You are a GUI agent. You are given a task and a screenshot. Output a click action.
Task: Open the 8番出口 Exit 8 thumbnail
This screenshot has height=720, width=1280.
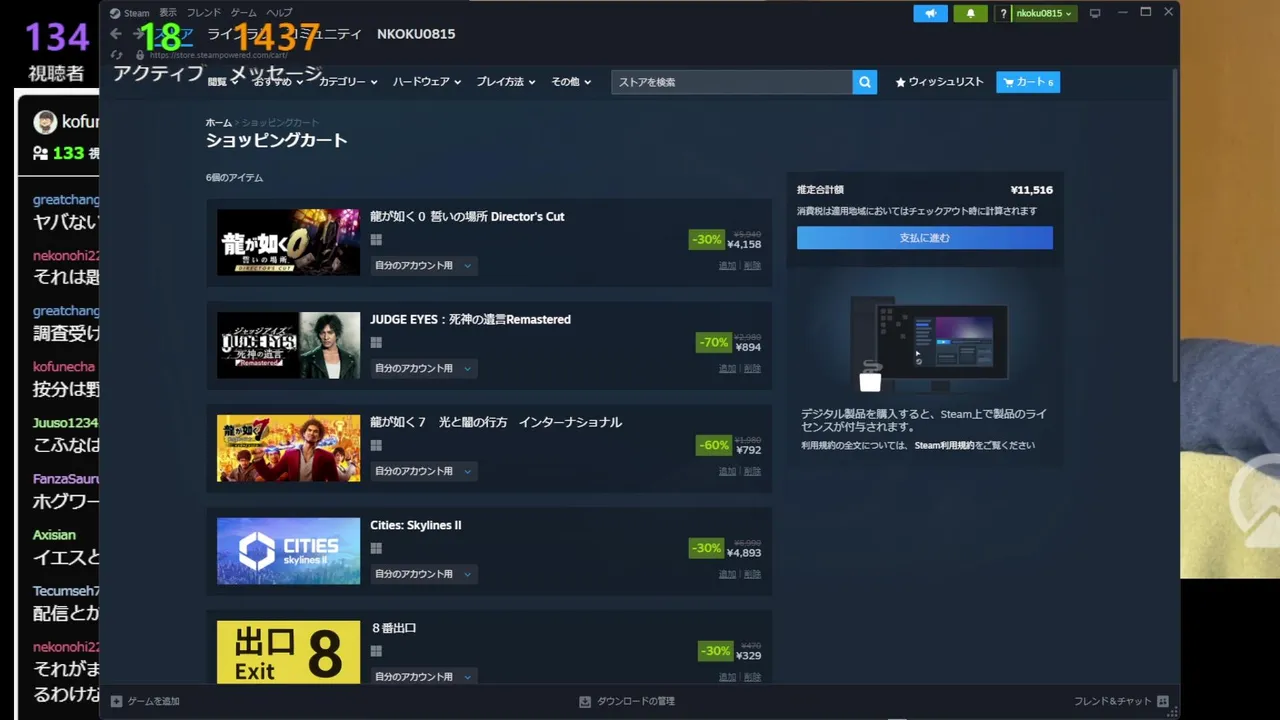point(288,652)
